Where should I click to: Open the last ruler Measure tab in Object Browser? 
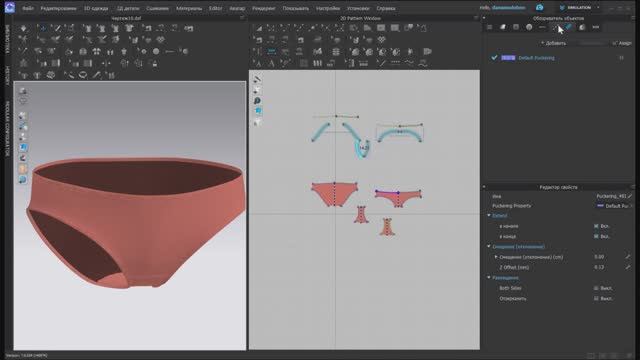[596, 27]
